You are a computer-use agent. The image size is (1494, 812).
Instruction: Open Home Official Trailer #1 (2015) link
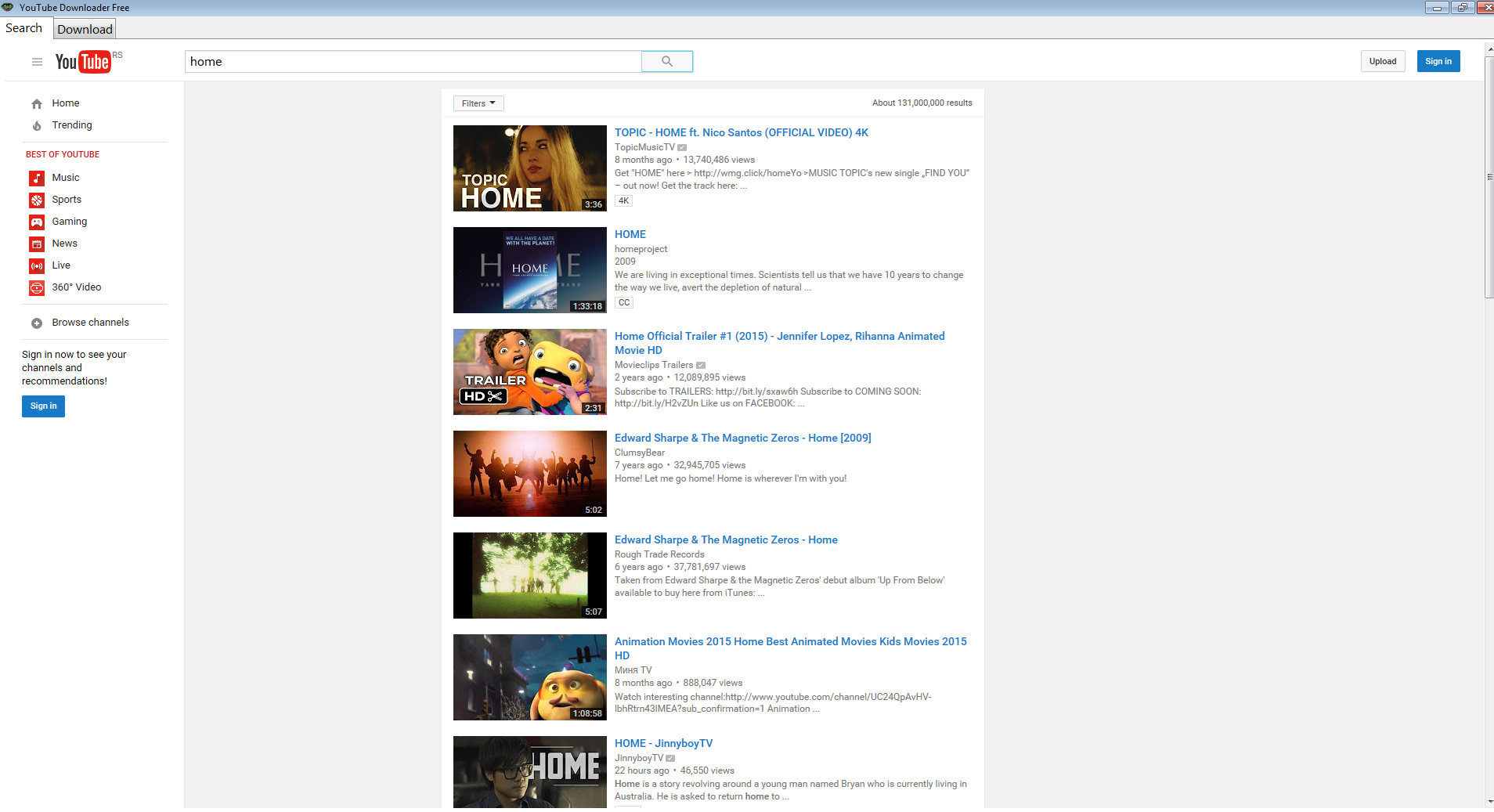(x=780, y=343)
